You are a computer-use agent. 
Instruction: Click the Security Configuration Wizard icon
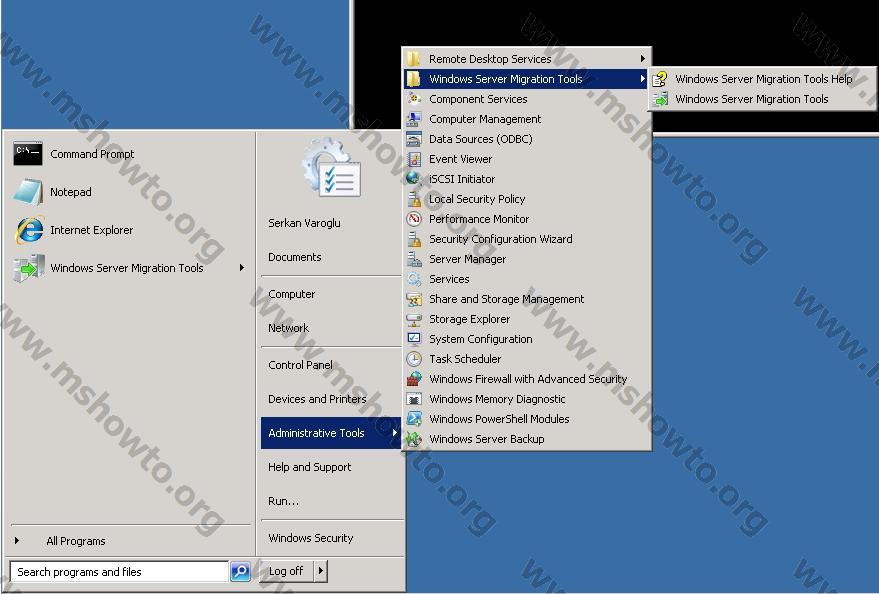(414, 239)
